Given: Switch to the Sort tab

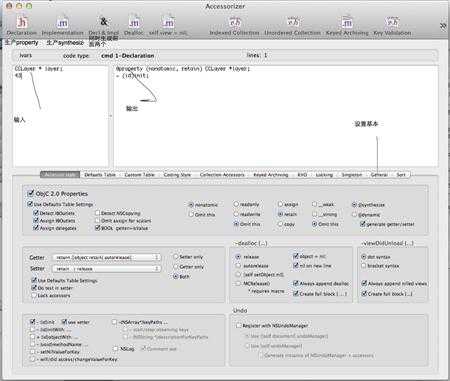Looking at the screenshot, I should (401, 175).
